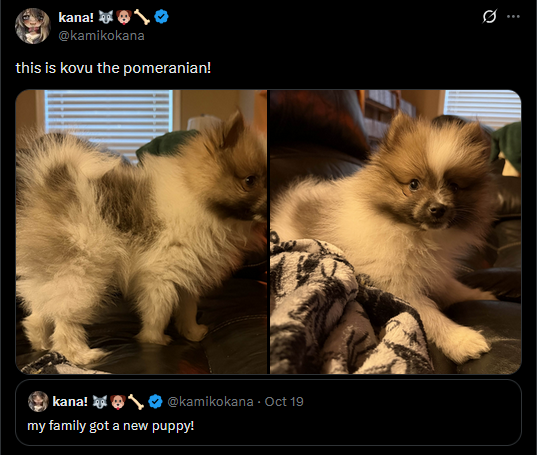Click the dog face emoji in header
The image size is (537, 455).
[x=124, y=17]
